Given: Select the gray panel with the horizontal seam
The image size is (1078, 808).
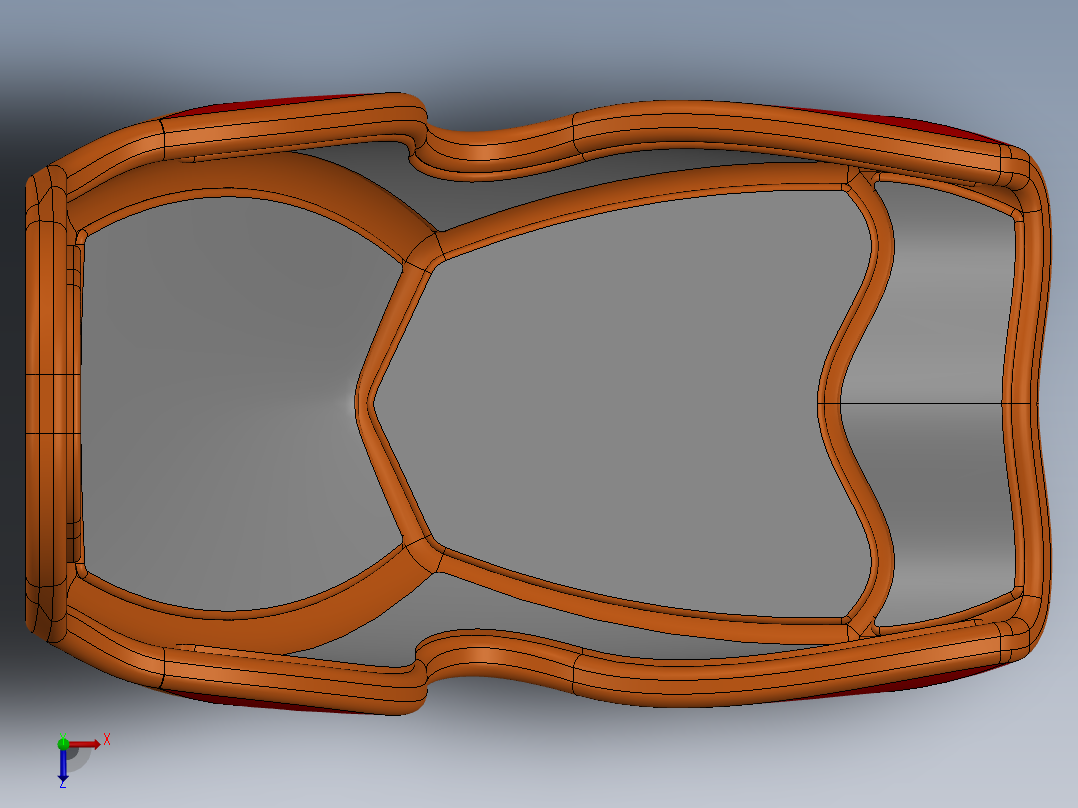Looking at the screenshot, I should (928, 404).
